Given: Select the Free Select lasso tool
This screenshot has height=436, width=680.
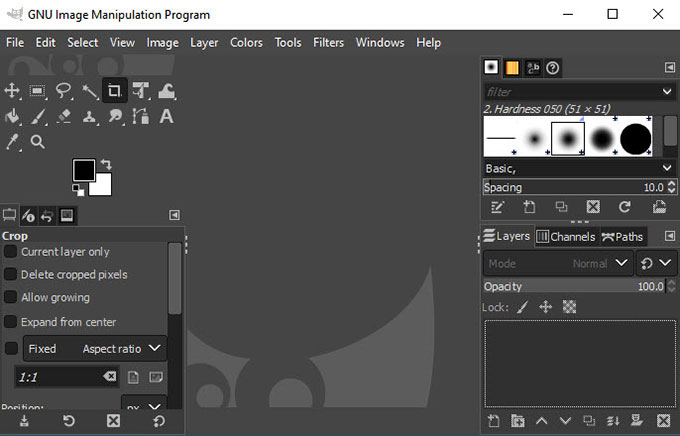Looking at the screenshot, I should click(x=63, y=91).
